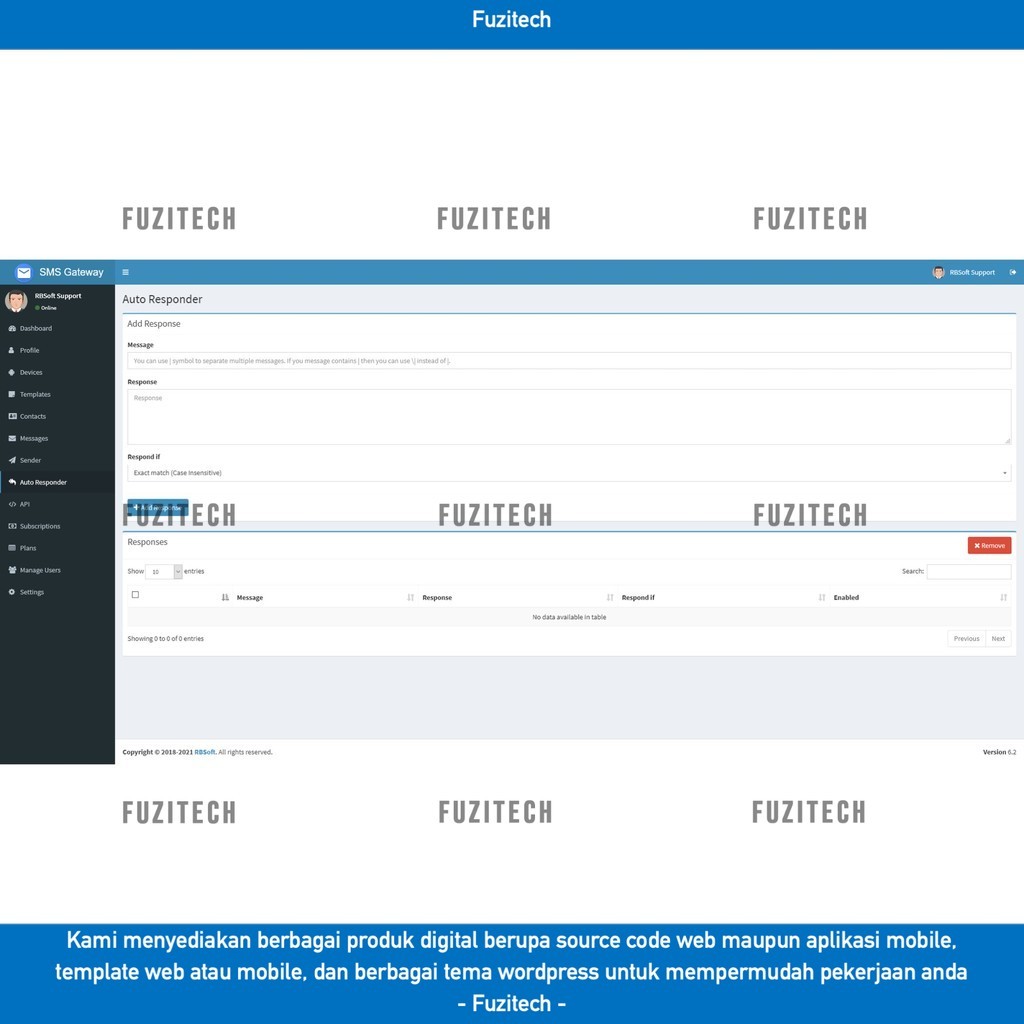Click the Plans list icon
Image resolution: width=1024 pixels, height=1024 pixels.
(x=12, y=548)
